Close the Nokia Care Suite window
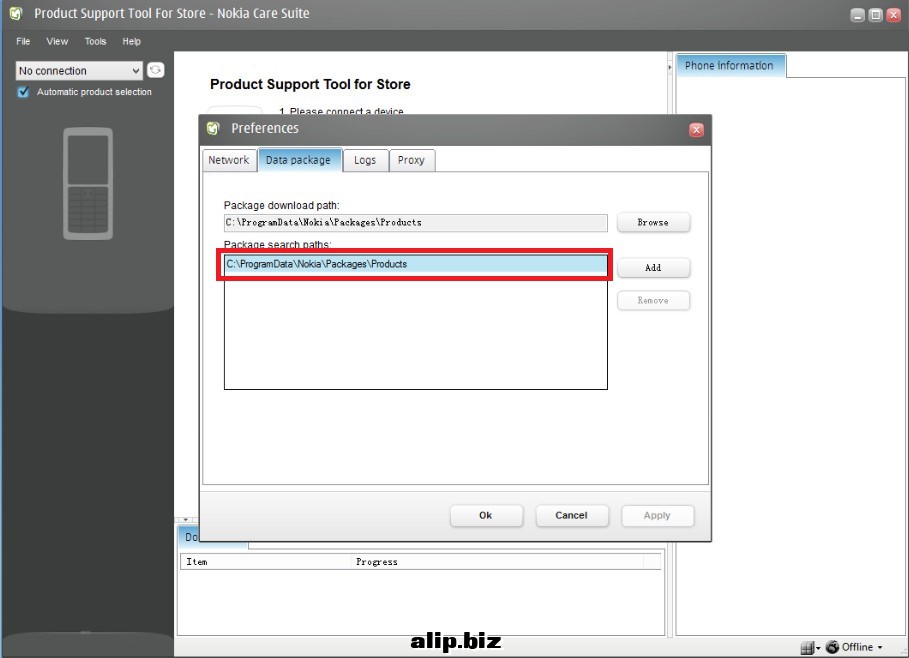909x658 pixels. 895,15
